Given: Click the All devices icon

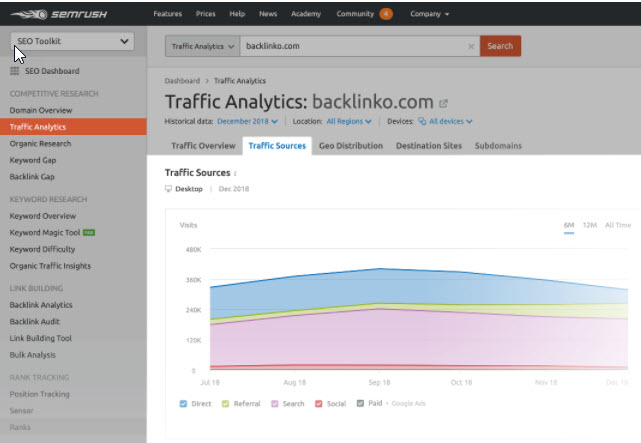Looking at the screenshot, I should click(x=422, y=121).
